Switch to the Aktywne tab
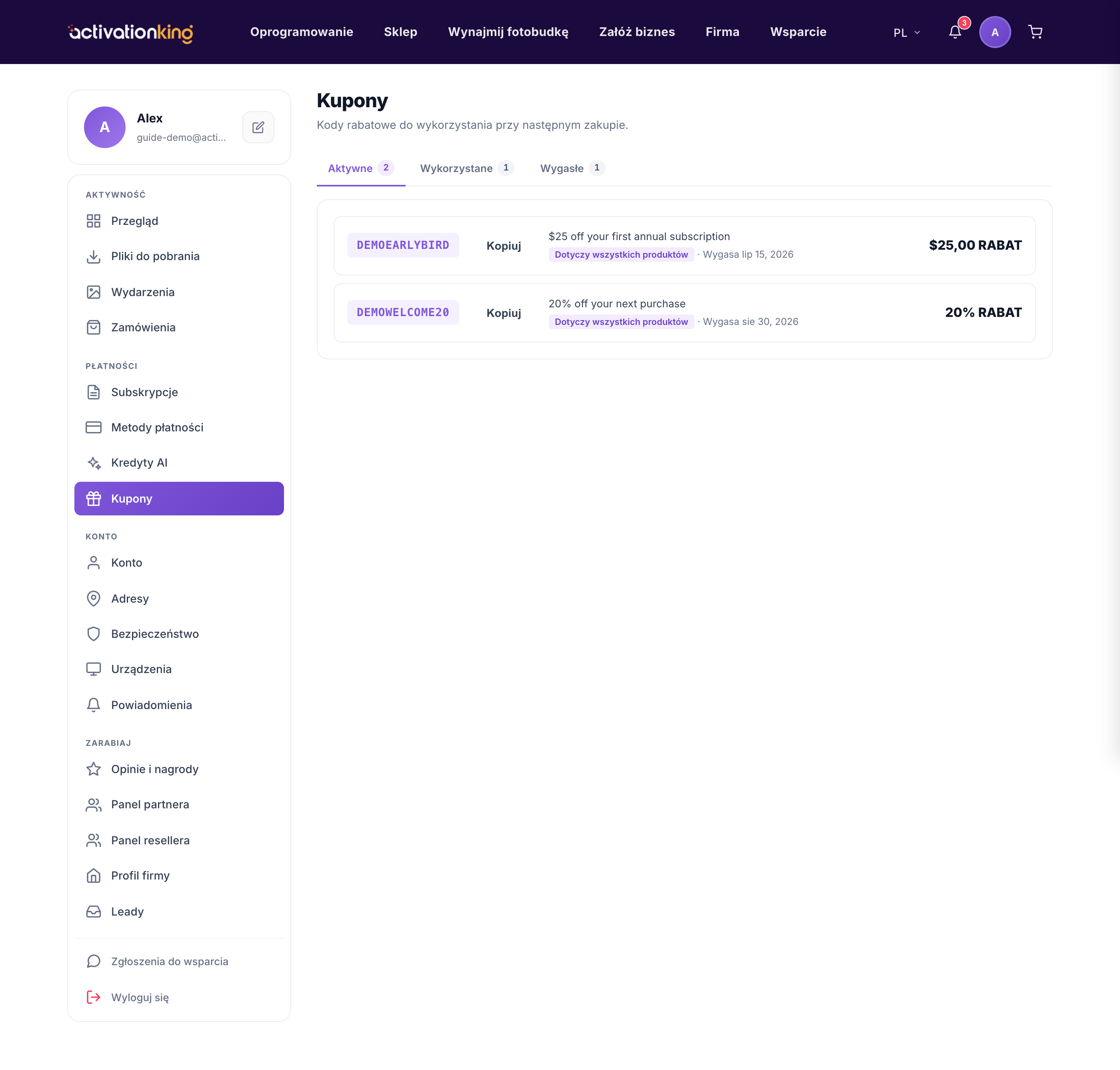 click(x=361, y=168)
